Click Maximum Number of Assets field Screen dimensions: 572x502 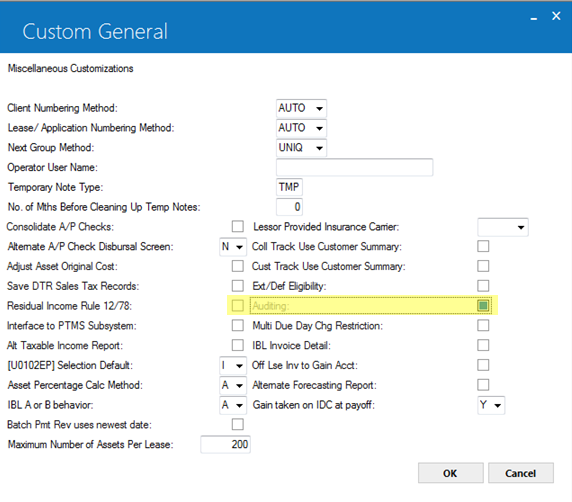click(x=225, y=444)
